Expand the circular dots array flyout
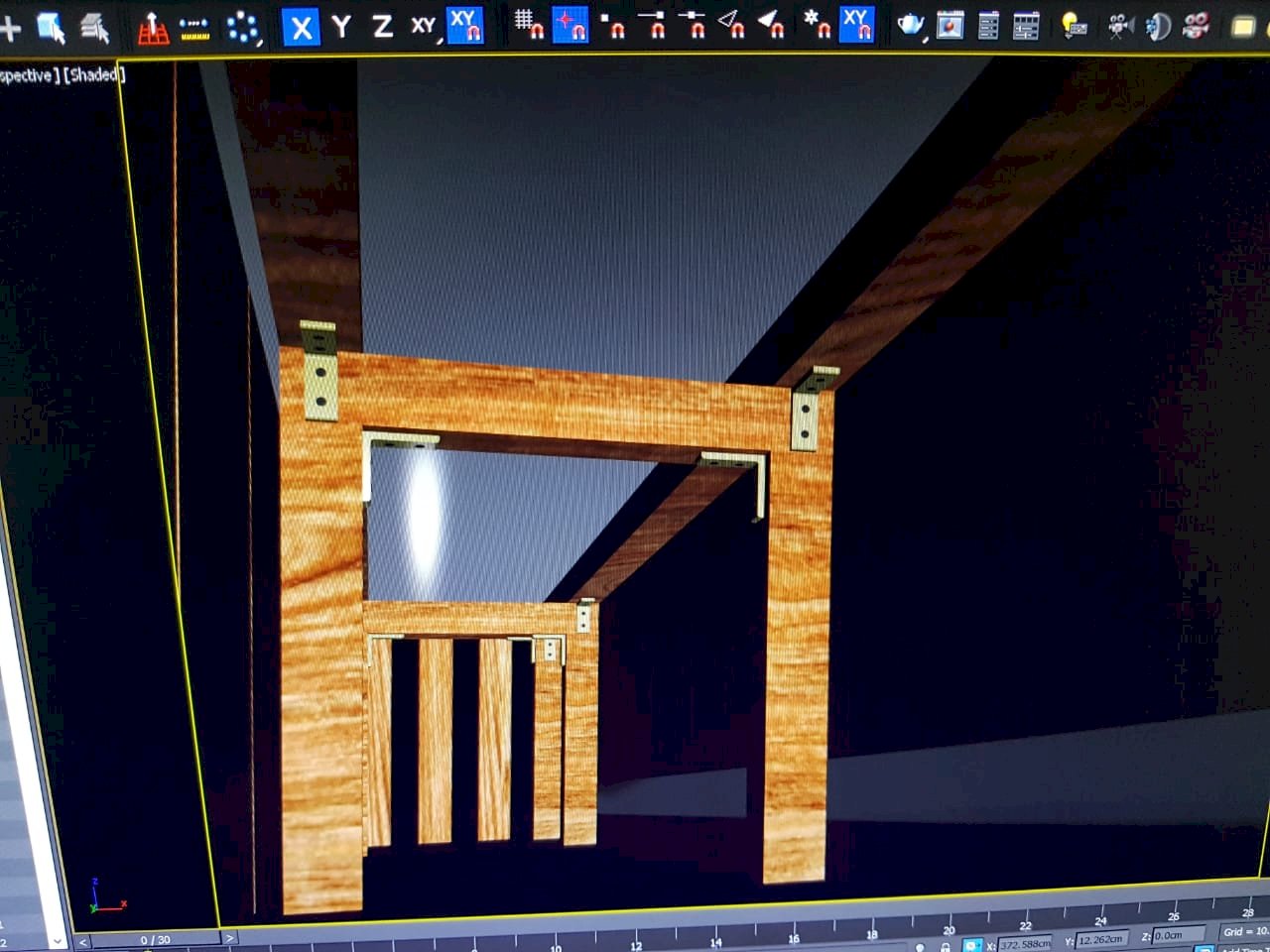Screen dimensions: 1270x952 [243, 29]
